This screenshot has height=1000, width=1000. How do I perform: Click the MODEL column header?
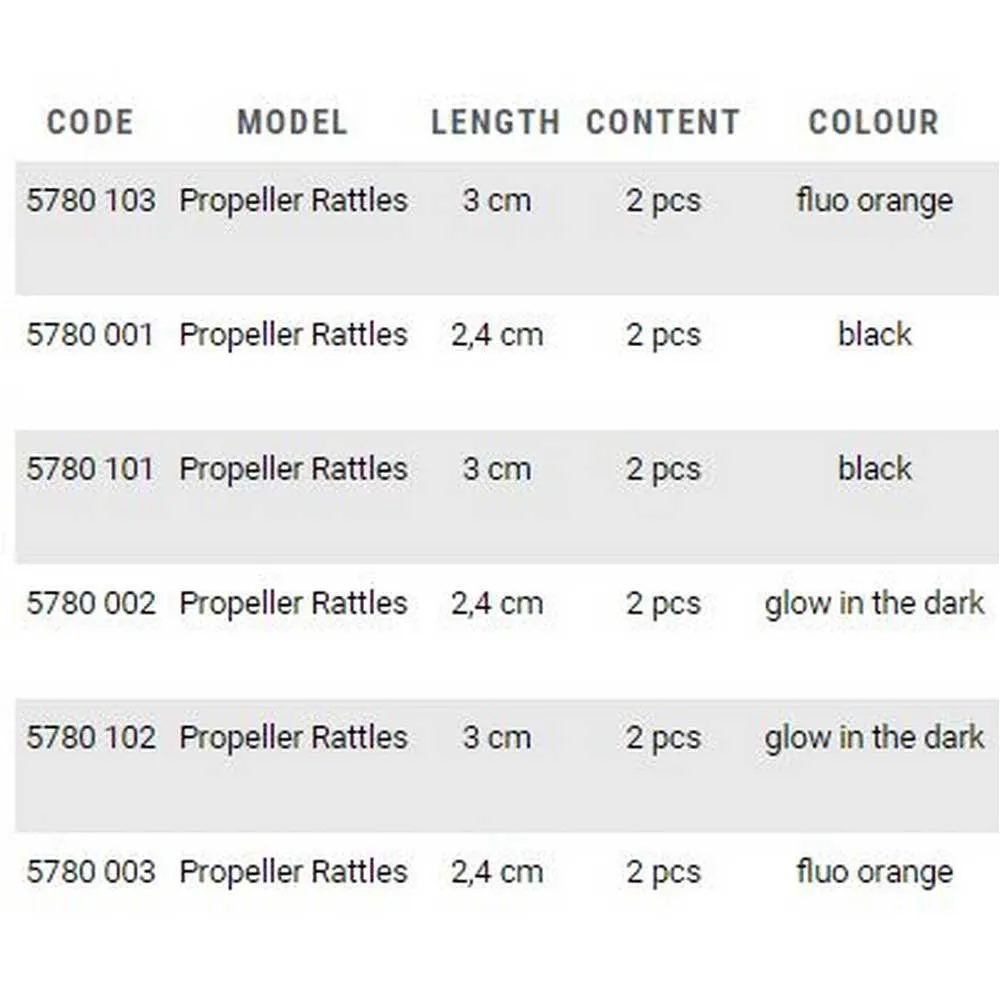click(x=292, y=122)
